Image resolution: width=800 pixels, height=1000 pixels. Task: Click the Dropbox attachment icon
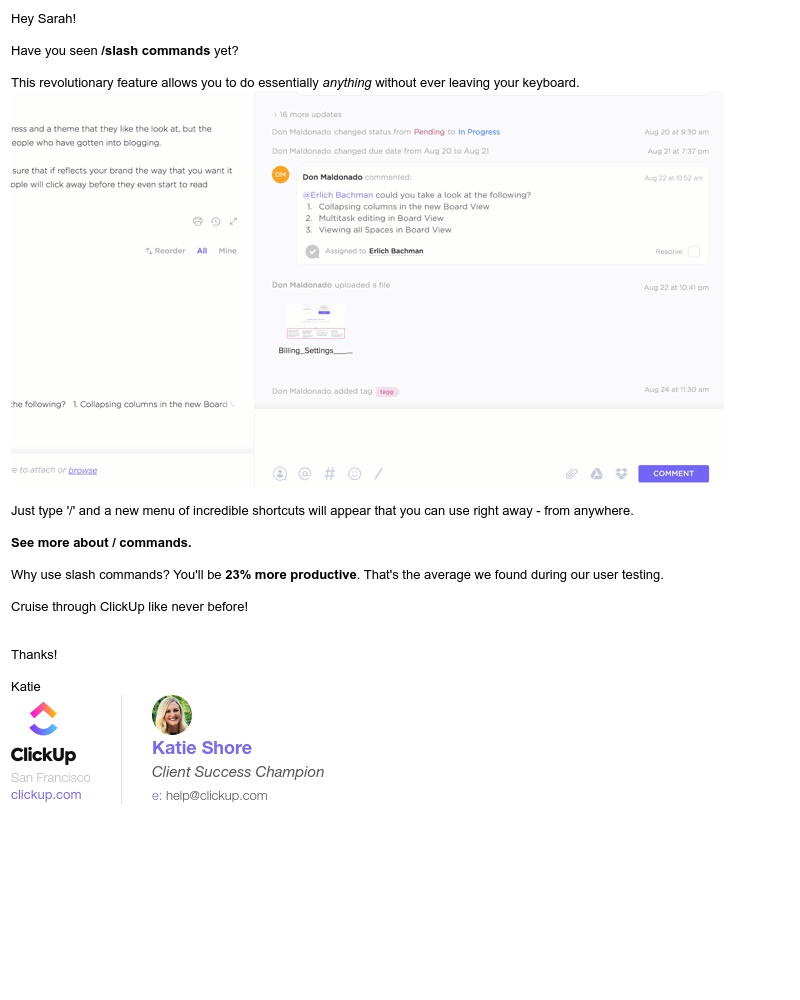tap(621, 474)
